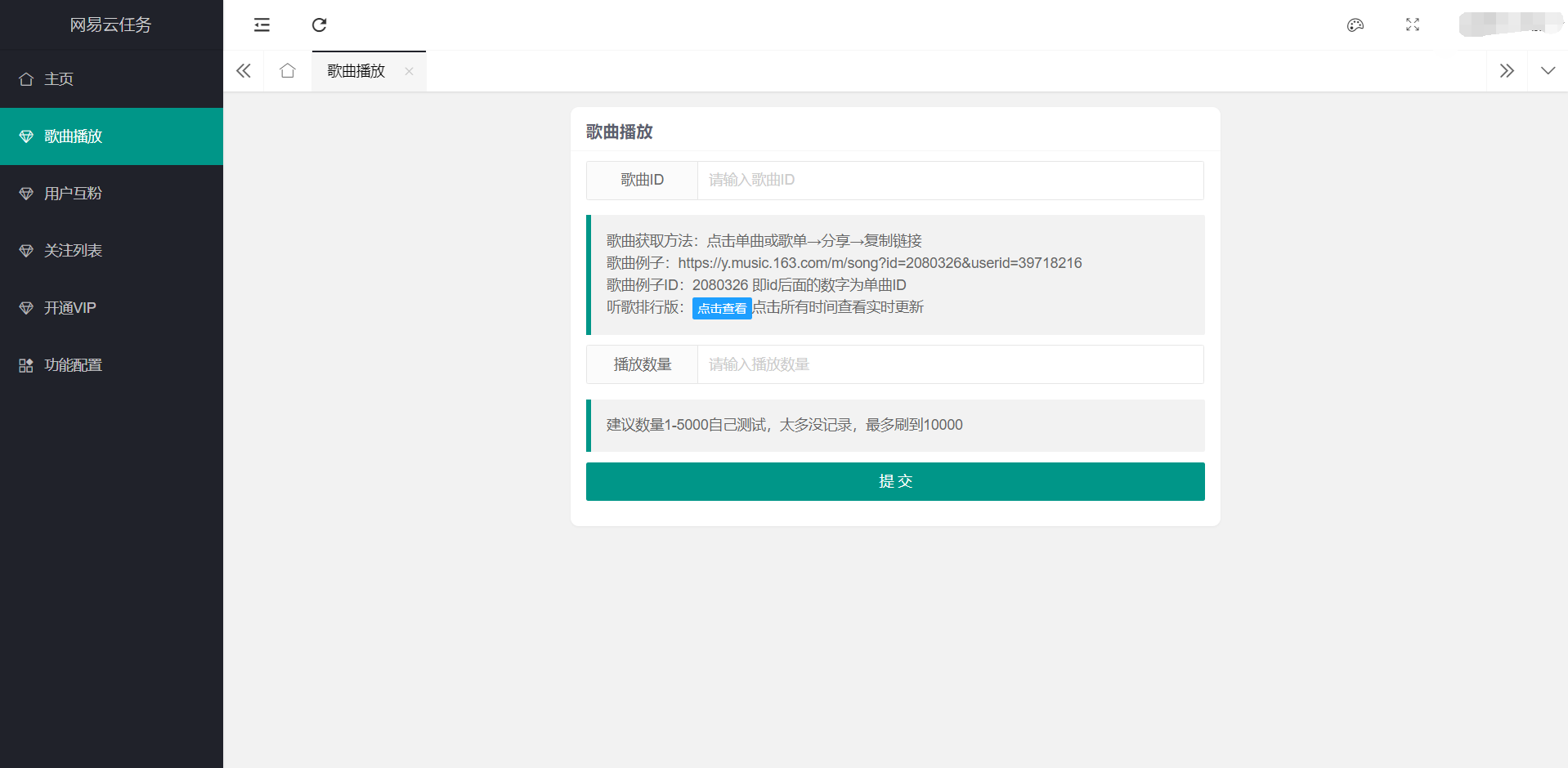The image size is (1568, 768).
Task: Click the 主页 house icon in sidebar
Action: [25, 78]
